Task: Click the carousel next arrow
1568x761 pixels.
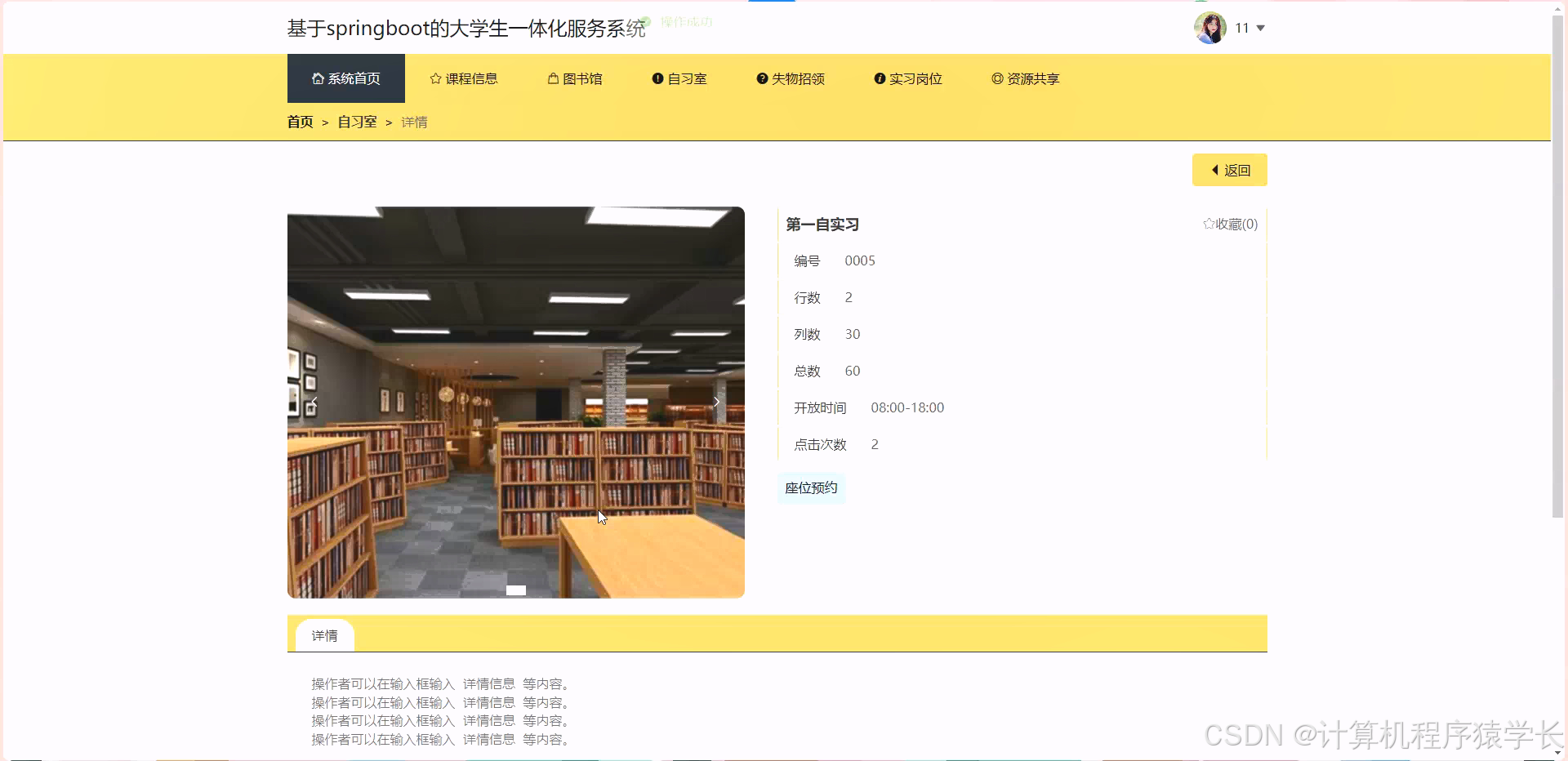Action: pos(716,402)
